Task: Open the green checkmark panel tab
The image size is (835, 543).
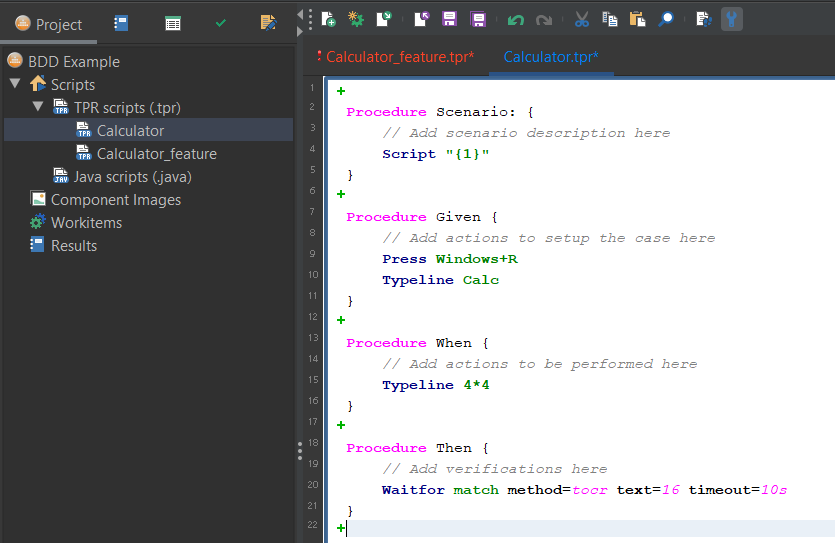Action: 220,23
